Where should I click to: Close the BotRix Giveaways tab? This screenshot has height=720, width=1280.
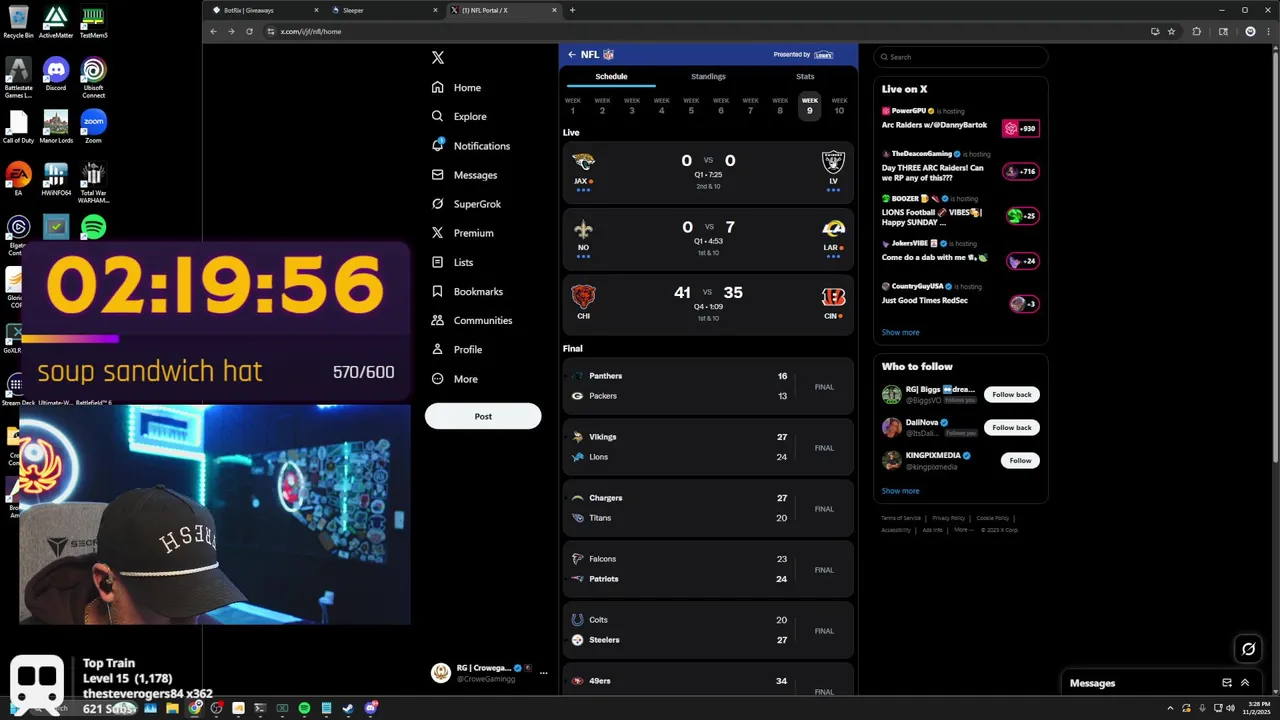(316, 10)
